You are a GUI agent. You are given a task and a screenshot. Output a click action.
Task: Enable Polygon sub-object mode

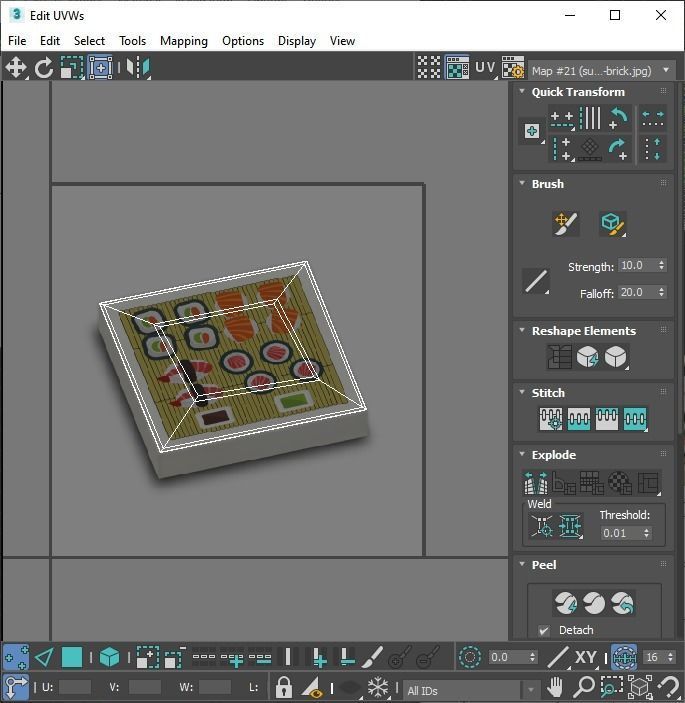click(72, 658)
